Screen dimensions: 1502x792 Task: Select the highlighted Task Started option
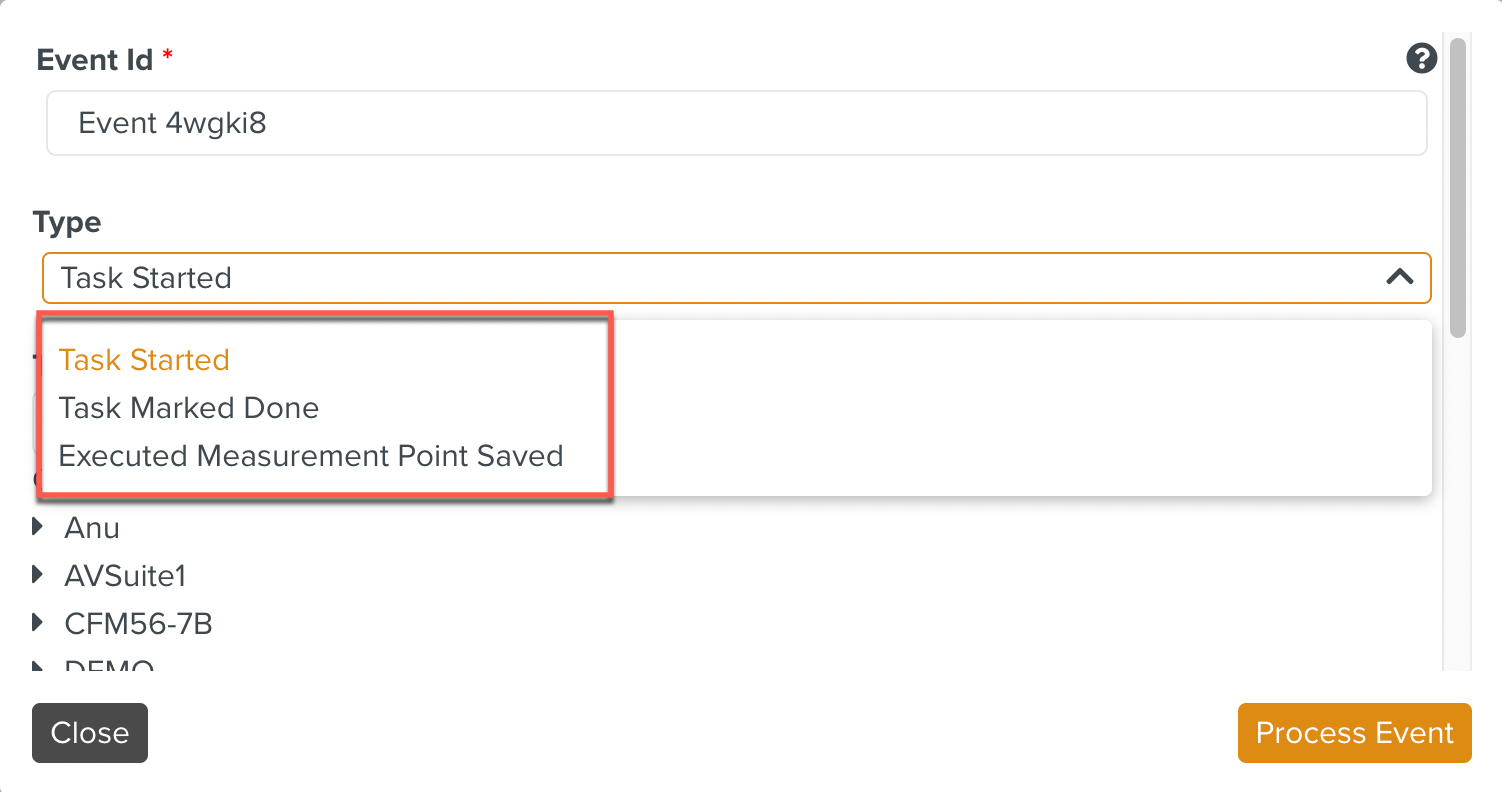[x=144, y=359]
